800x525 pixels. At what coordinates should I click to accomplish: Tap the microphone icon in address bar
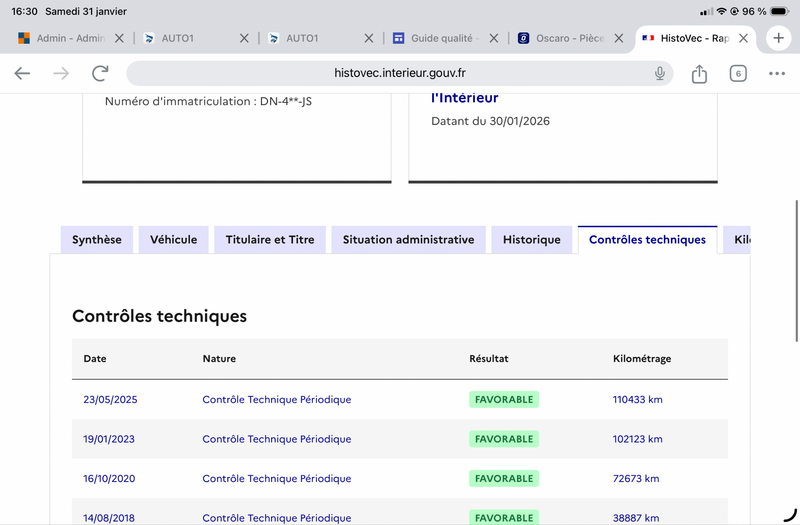660,73
